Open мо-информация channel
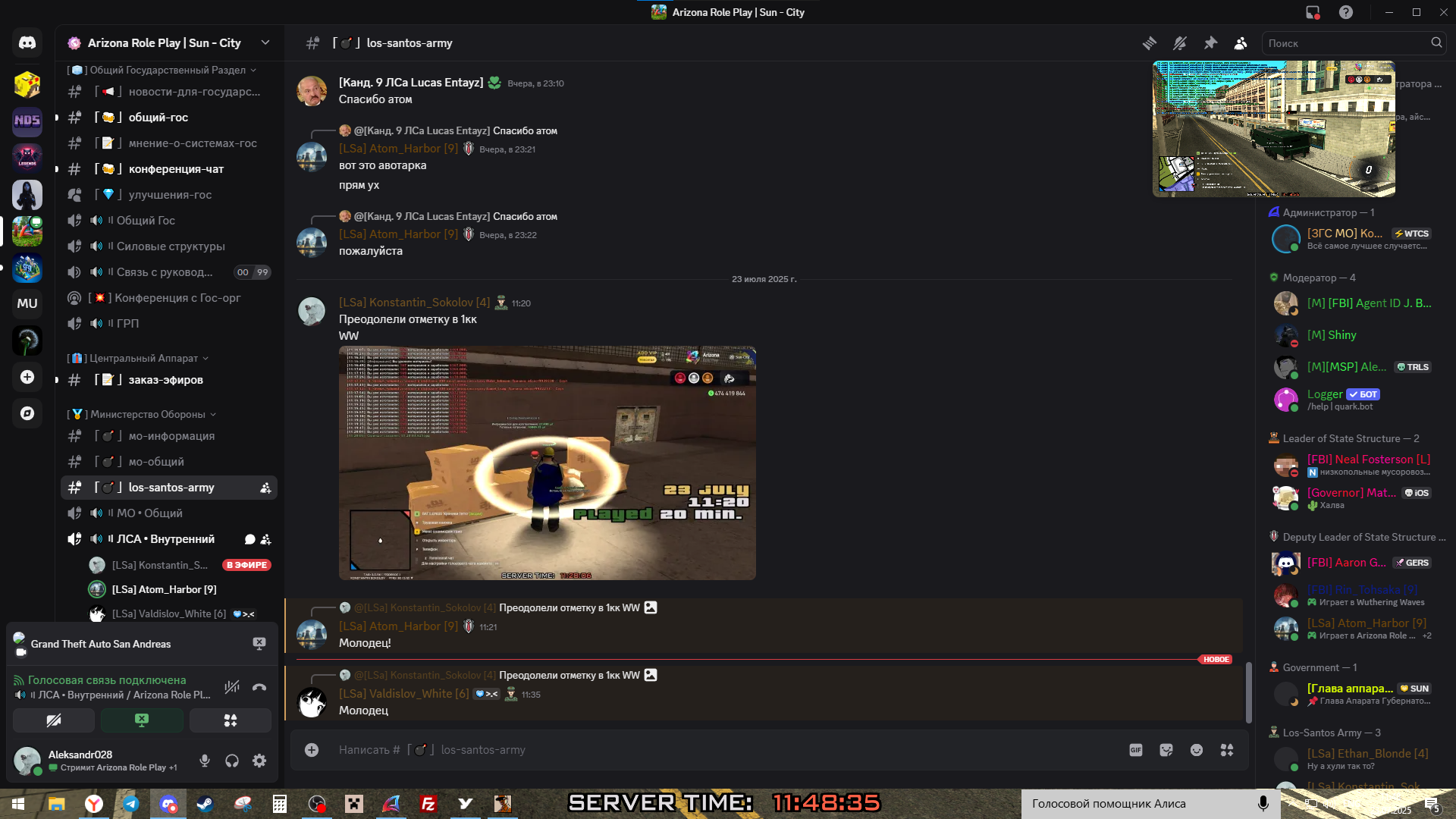The image size is (1456, 819). tap(169, 436)
